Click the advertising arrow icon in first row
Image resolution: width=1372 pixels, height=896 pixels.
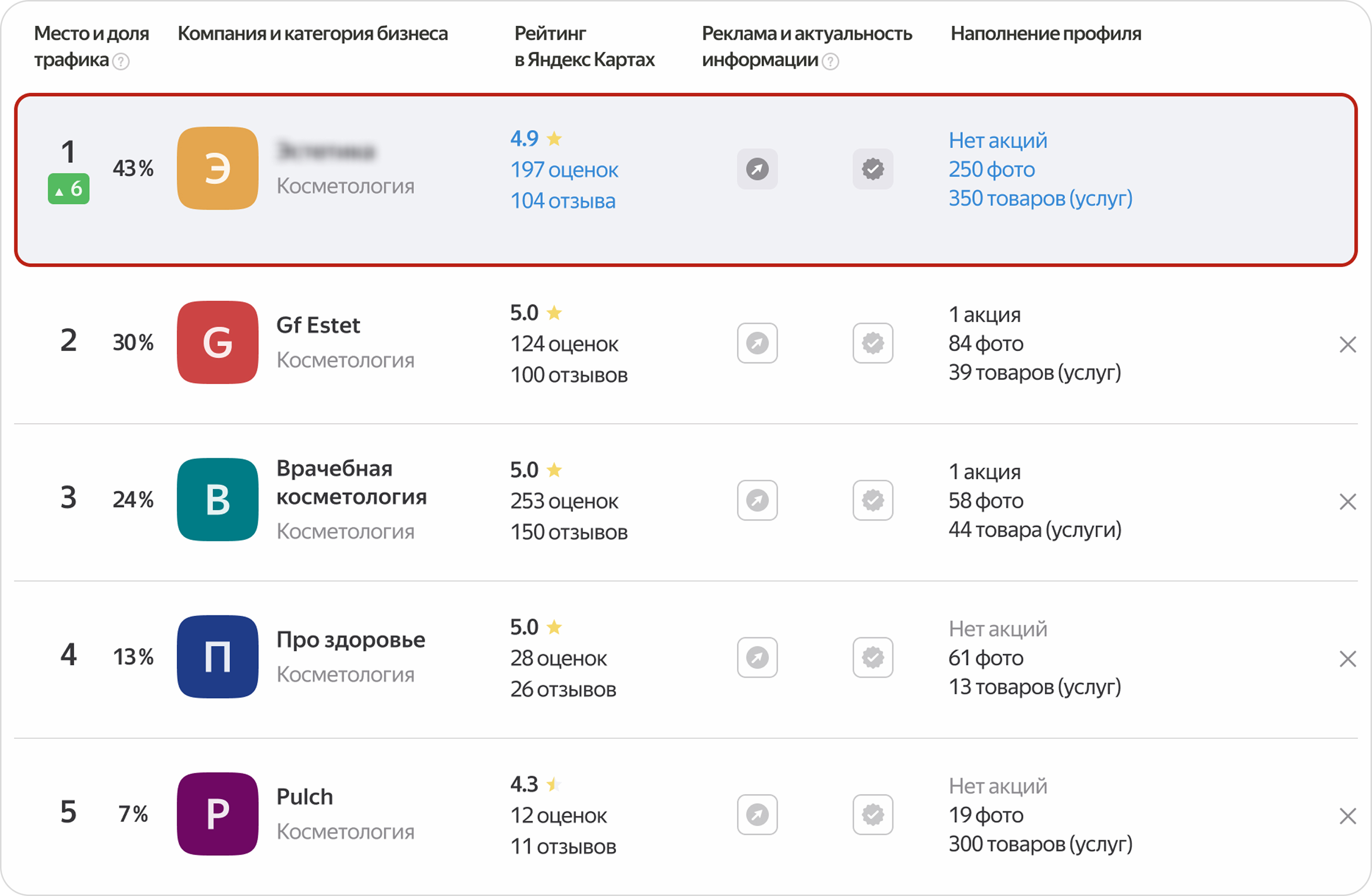pos(757,169)
